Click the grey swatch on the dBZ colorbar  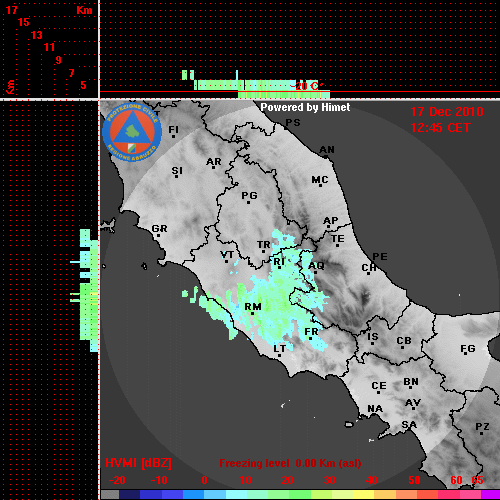tap(110, 495)
